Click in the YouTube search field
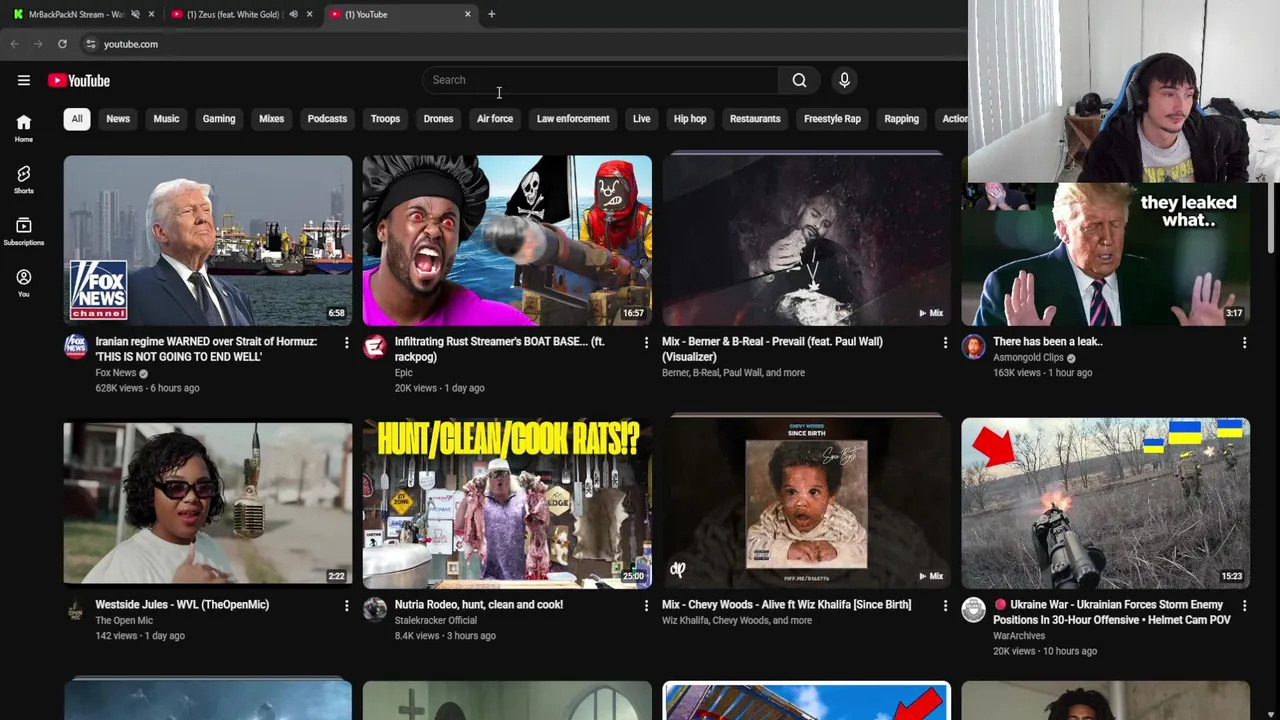1280x720 pixels. pyautogui.click(x=600, y=80)
